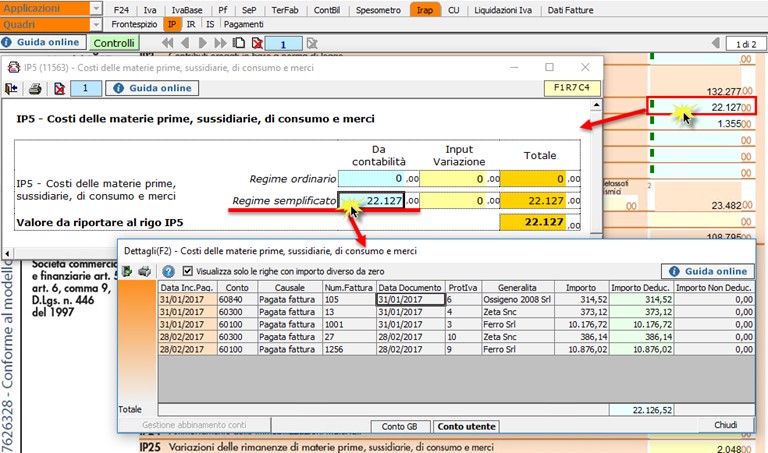Select row with Ossigeno 2008 Srl
The width and height of the screenshot is (768, 453).
point(456,299)
